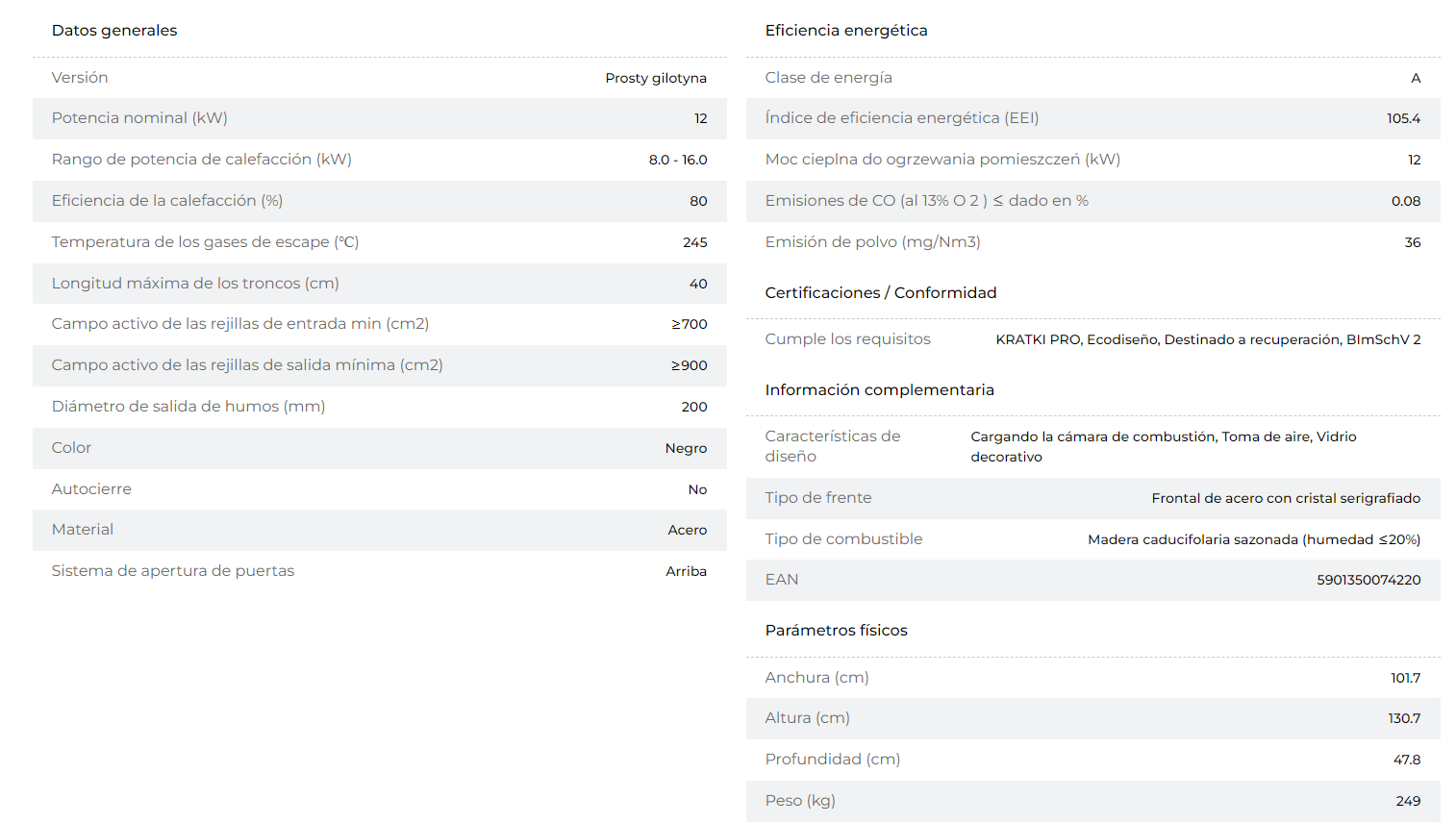Select the heating power range 8.0 - 16.0
The height and width of the screenshot is (823, 1456).
point(678,160)
